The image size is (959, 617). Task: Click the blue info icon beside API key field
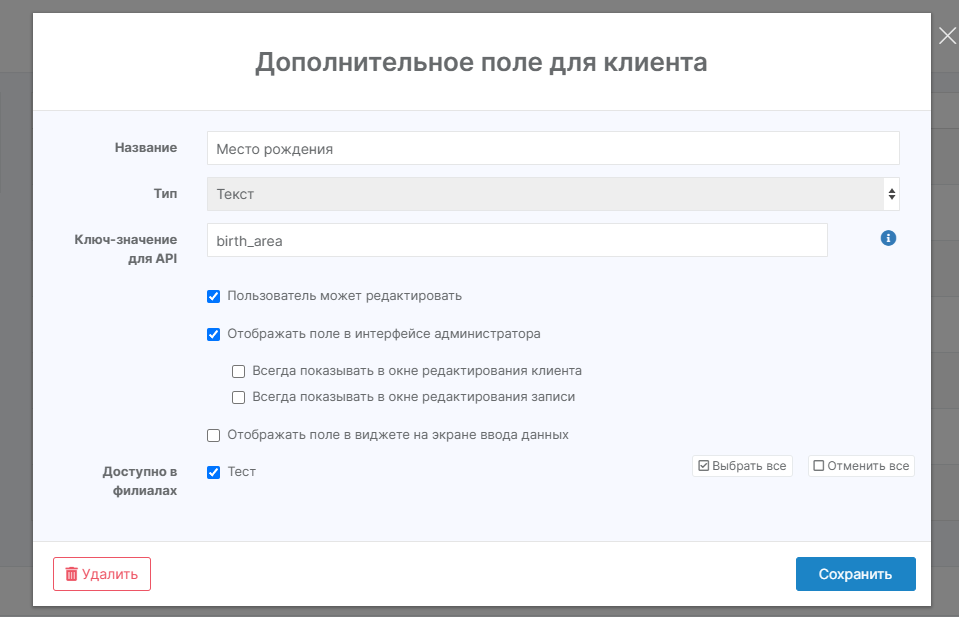click(888, 238)
